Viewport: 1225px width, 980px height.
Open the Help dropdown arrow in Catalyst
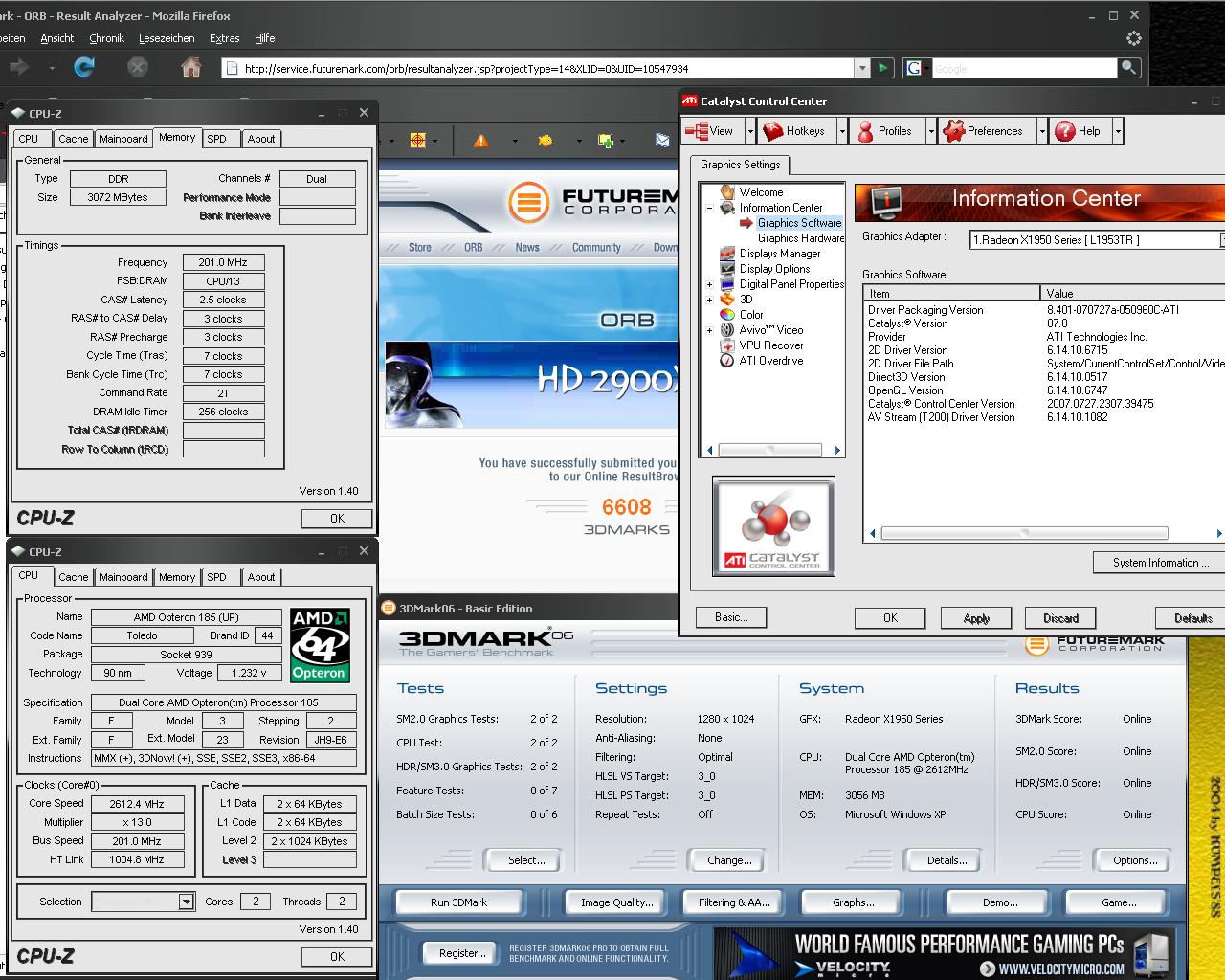coord(1117,131)
